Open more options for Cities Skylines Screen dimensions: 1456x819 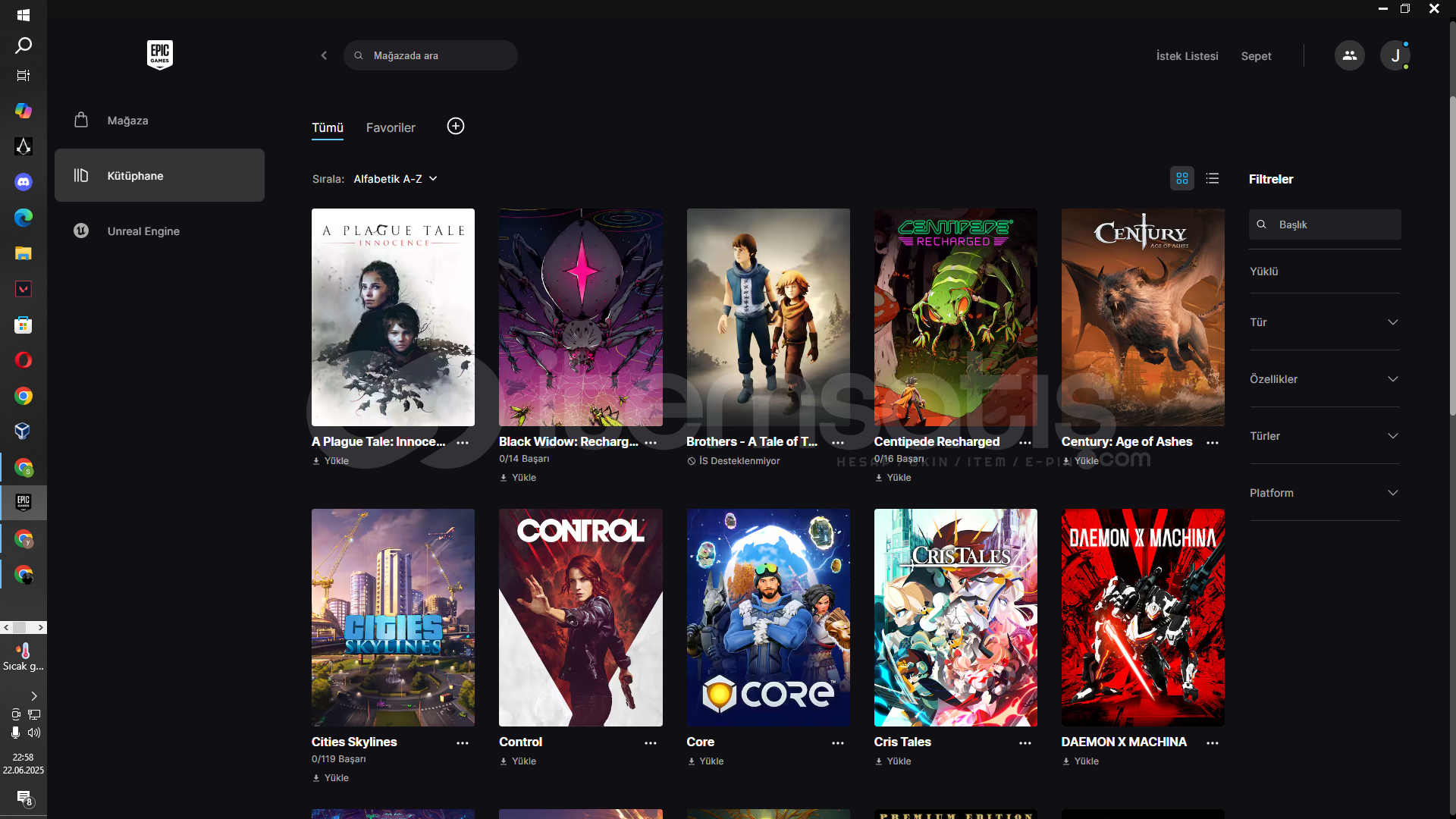pos(463,743)
